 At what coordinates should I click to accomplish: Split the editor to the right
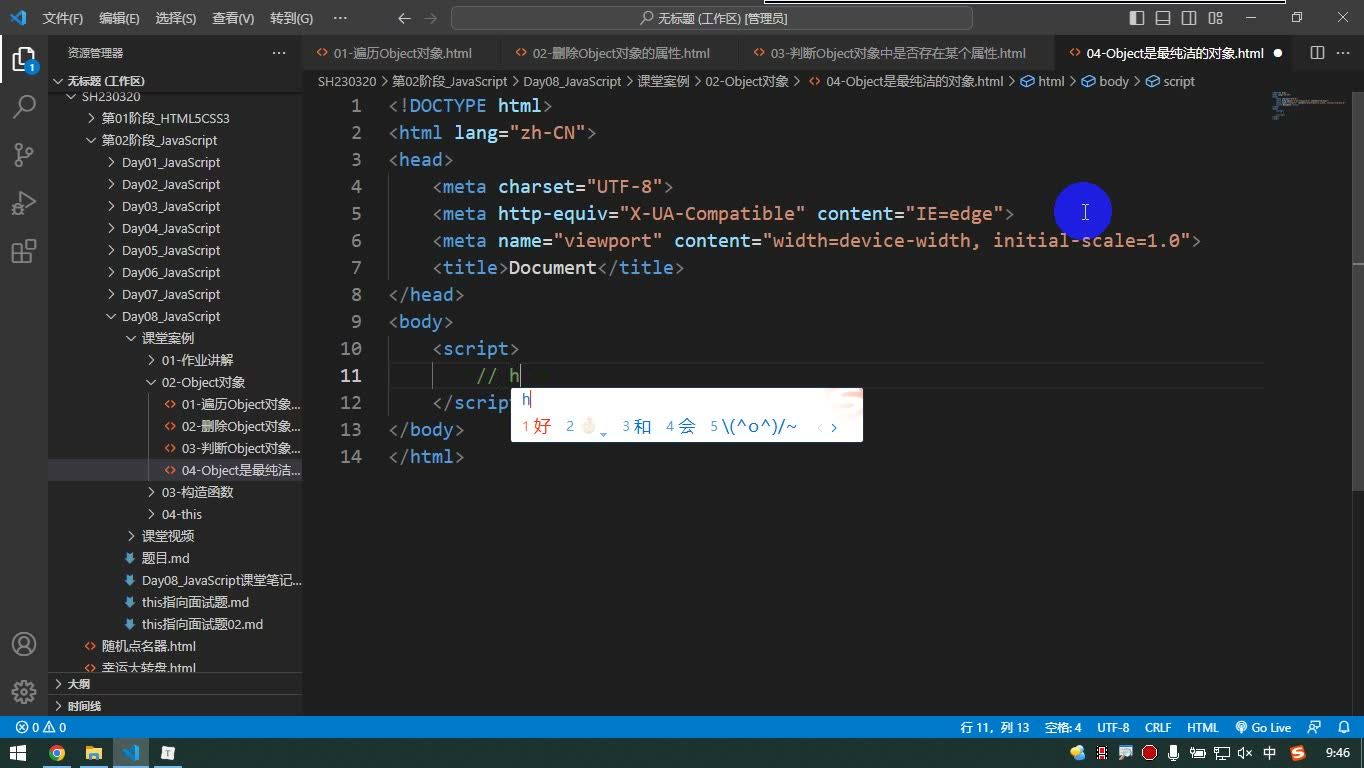(x=1317, y=53)
